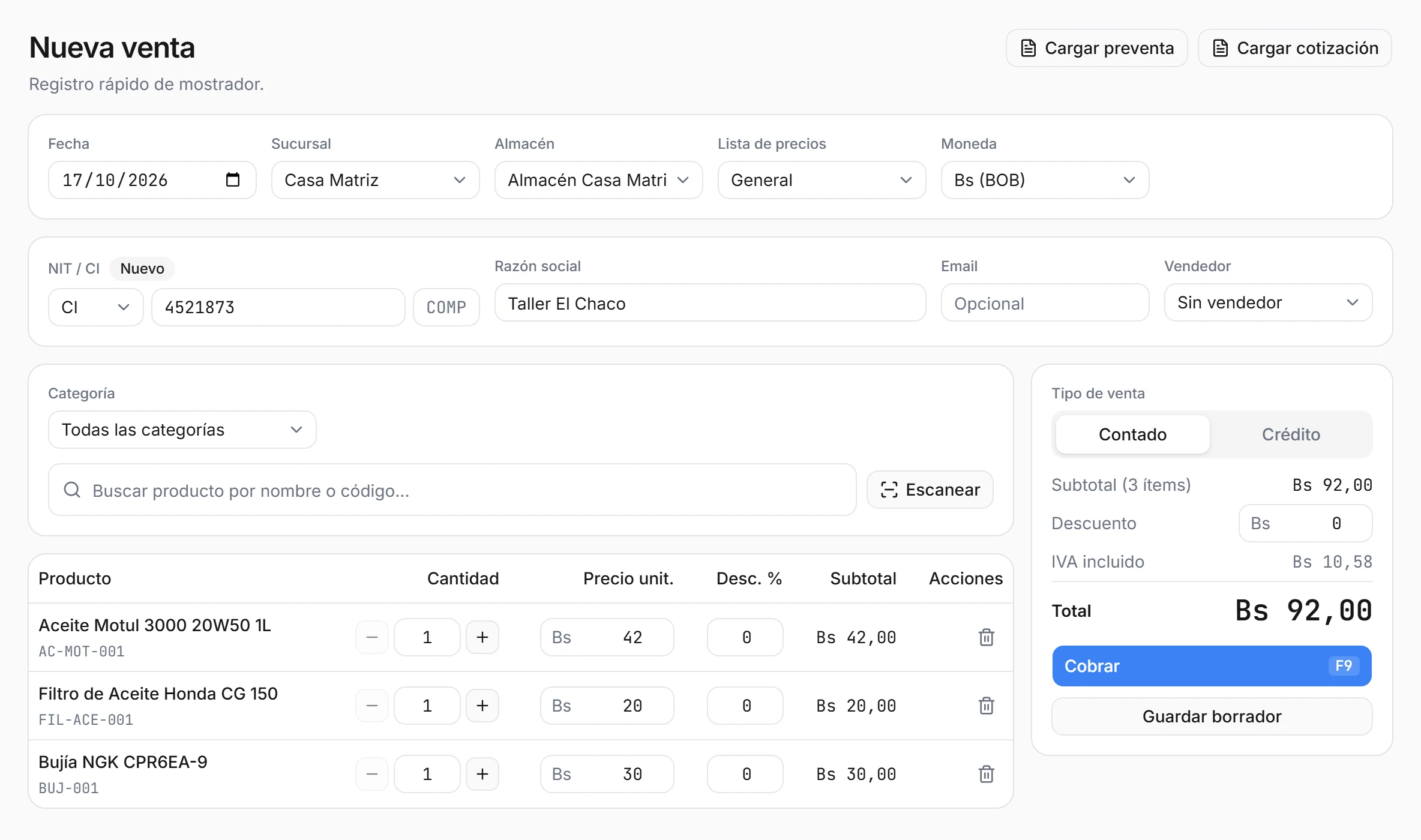Screen dimensions: 1421x840
Task: Save the sale with Guardar borrador
Action: pyautogui.click(x=1212, y=716)
